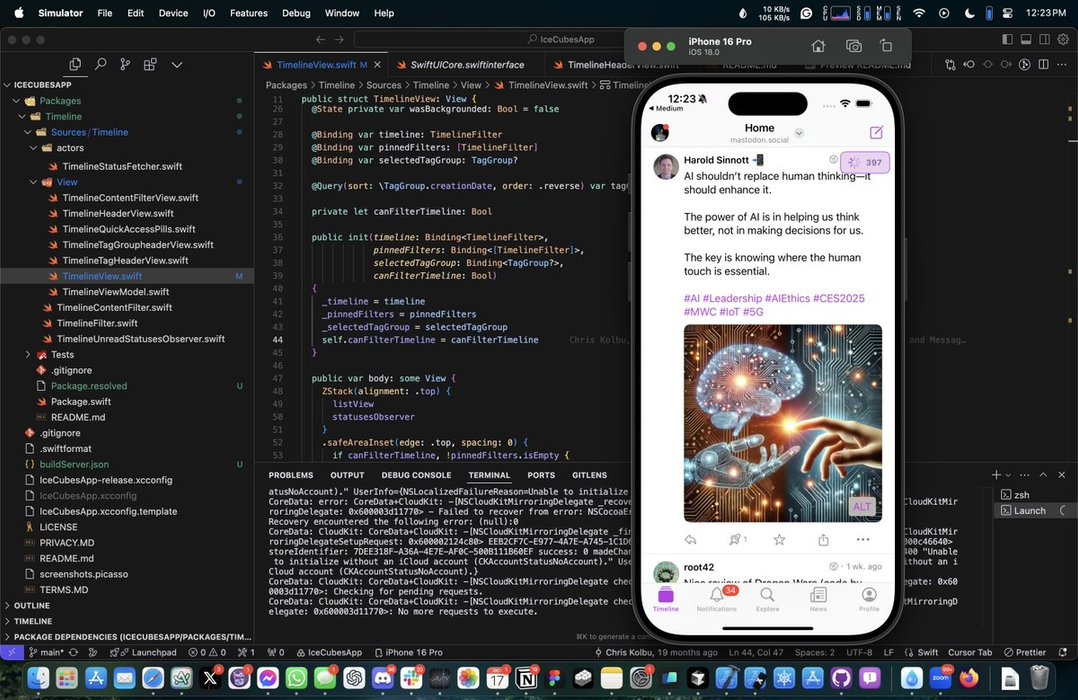Viewport: 1078px width, 700px height.
Task: Open the Home timeline dropdown chevron in the app
Action: pos(799,133)
